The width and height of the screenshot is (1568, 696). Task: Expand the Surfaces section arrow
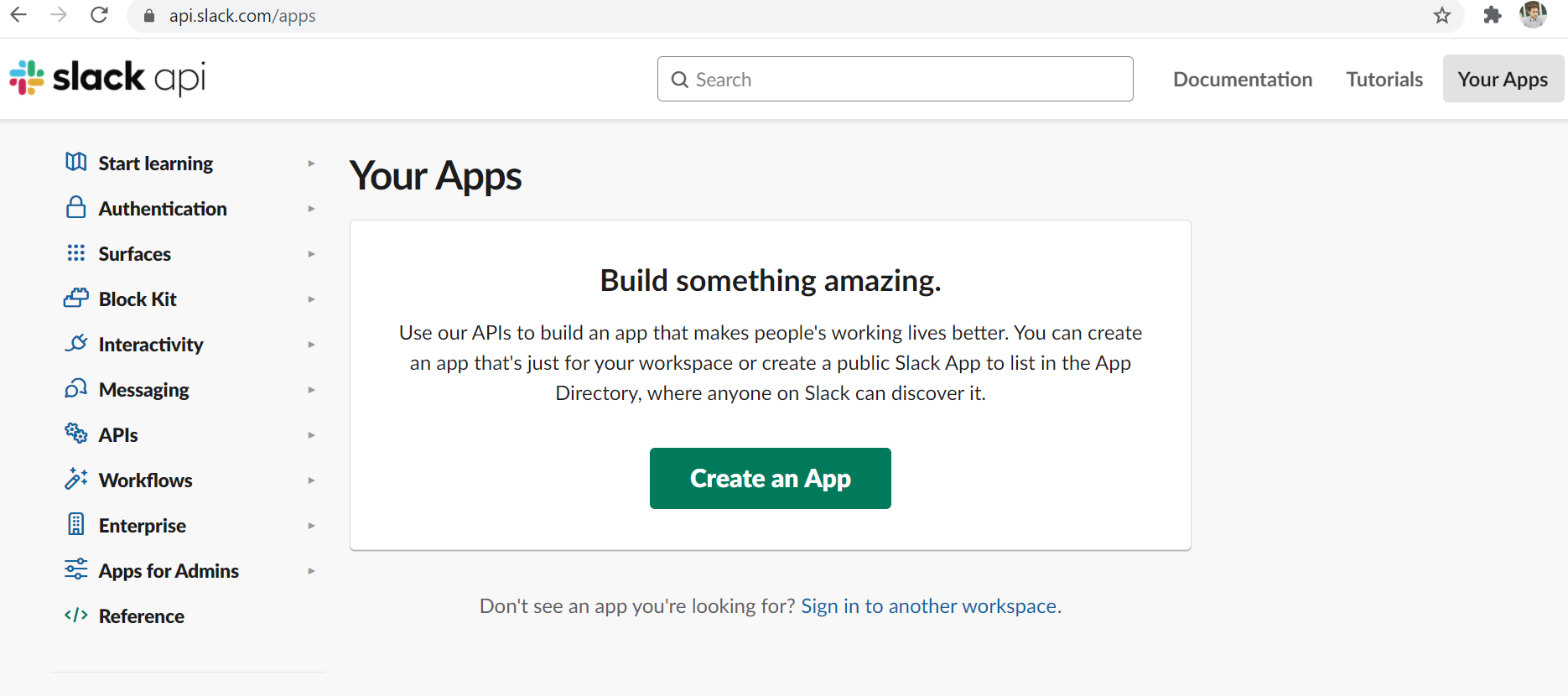click(311, 254)
